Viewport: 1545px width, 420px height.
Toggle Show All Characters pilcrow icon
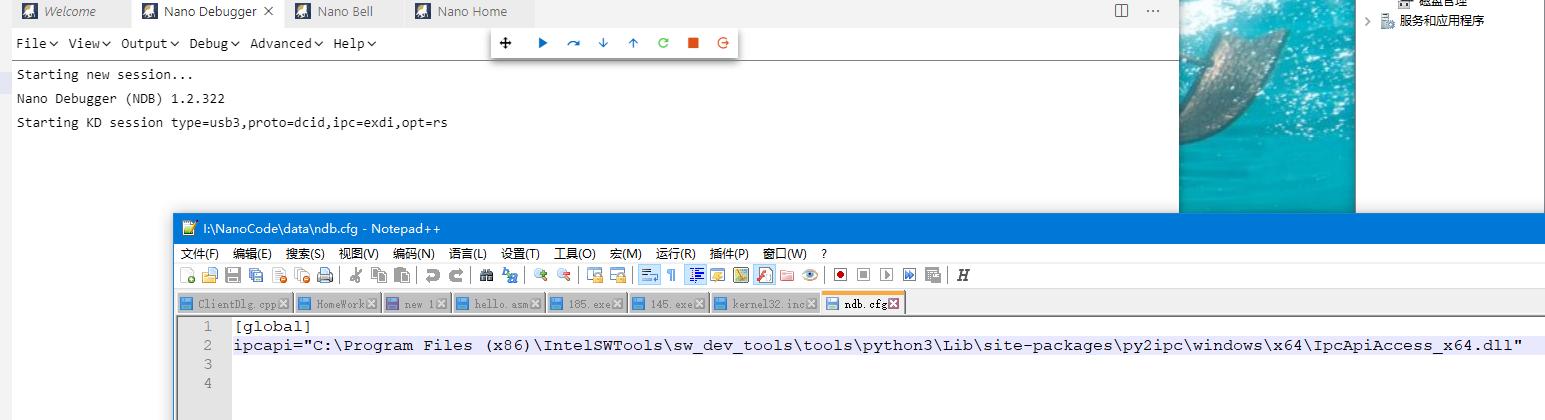(x=671, y=275)
